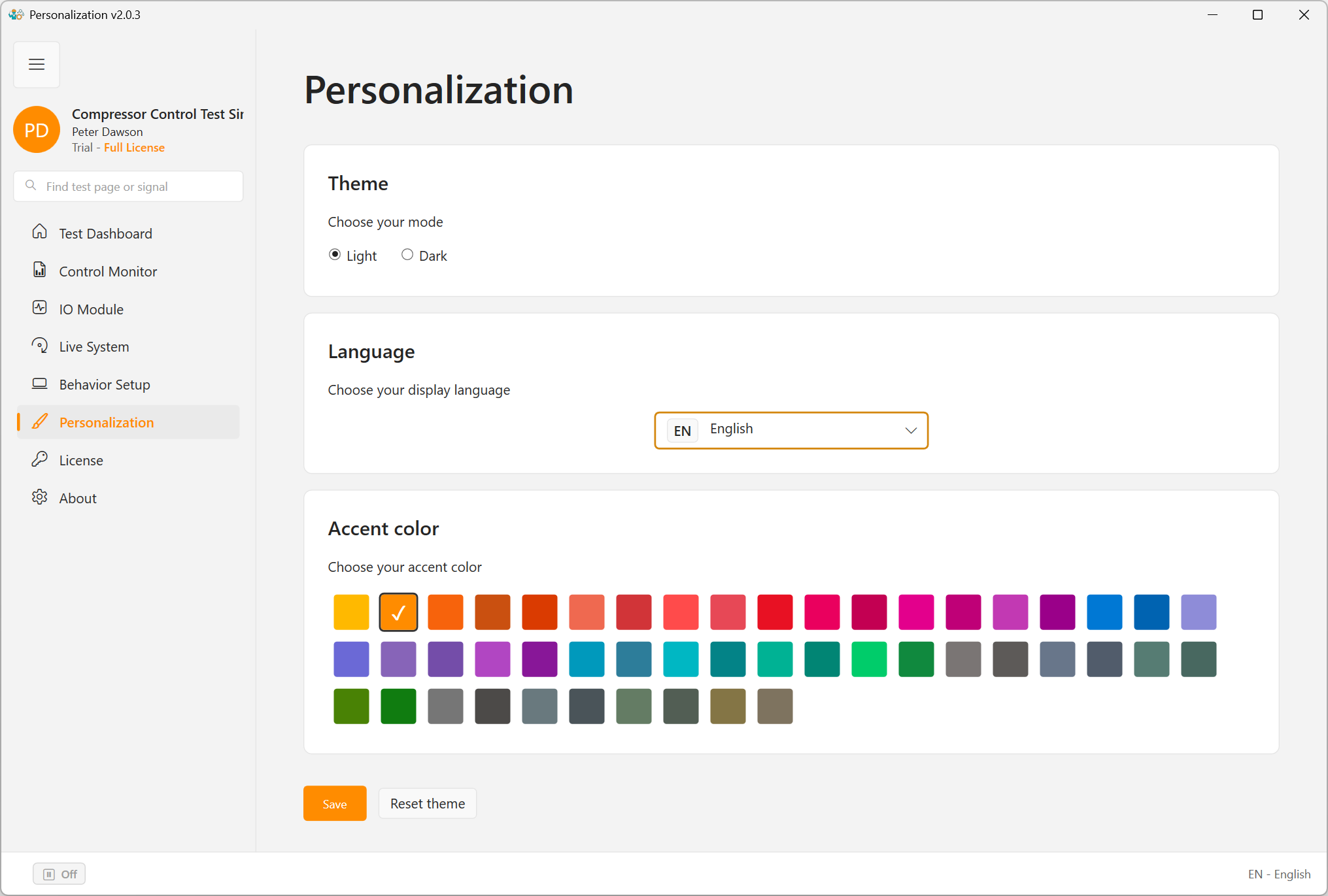Focus the Find test page search field

tap(128, 186)
